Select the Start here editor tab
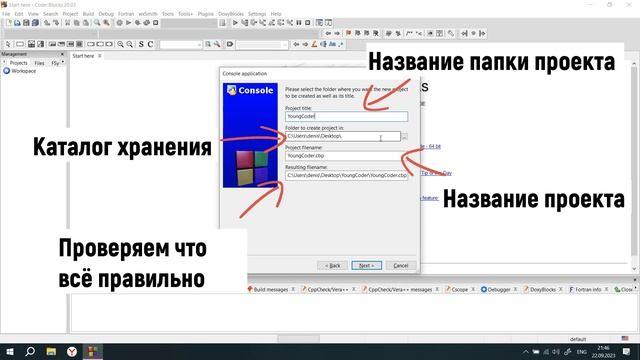640x360 pixels. pyautogui.click(x=83, y=56)
